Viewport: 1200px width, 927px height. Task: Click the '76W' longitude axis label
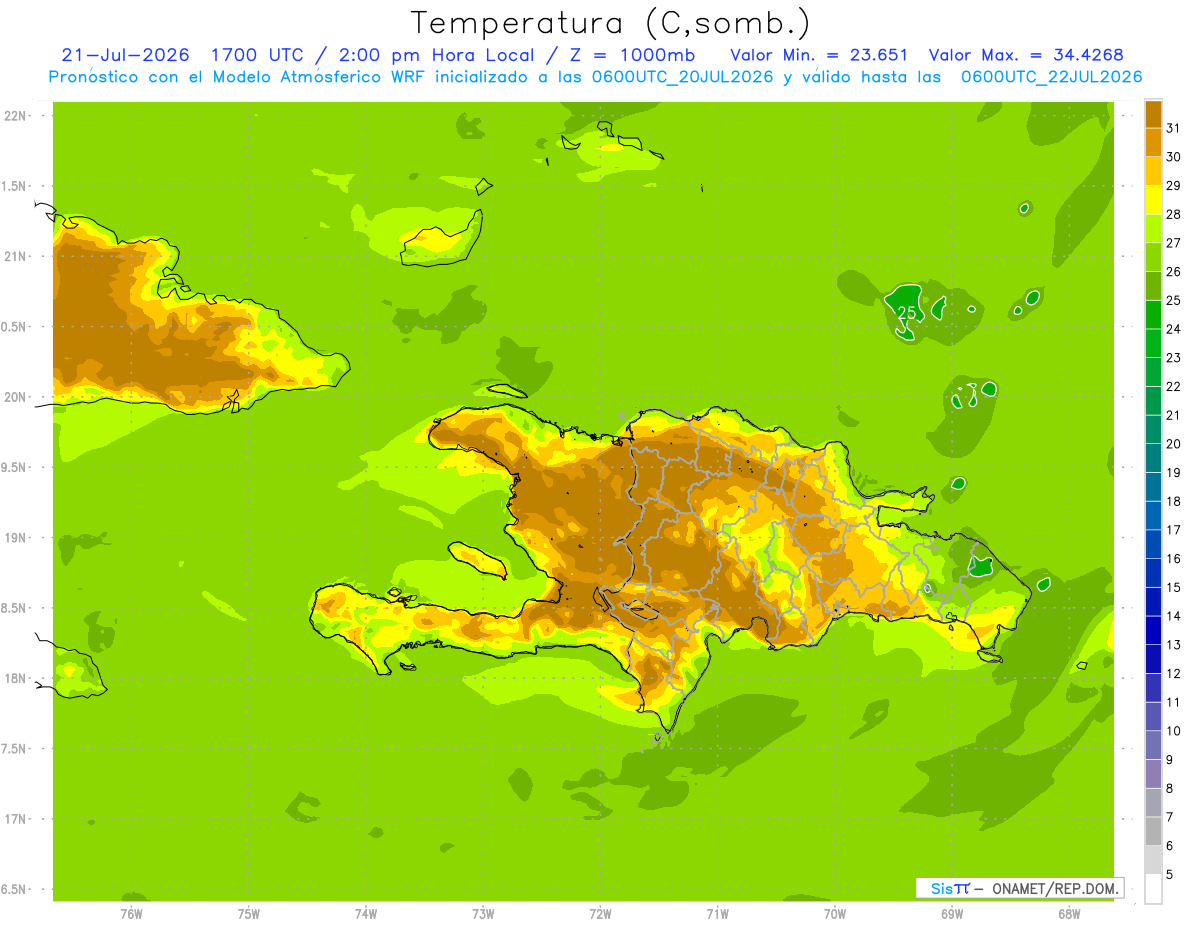131,913
